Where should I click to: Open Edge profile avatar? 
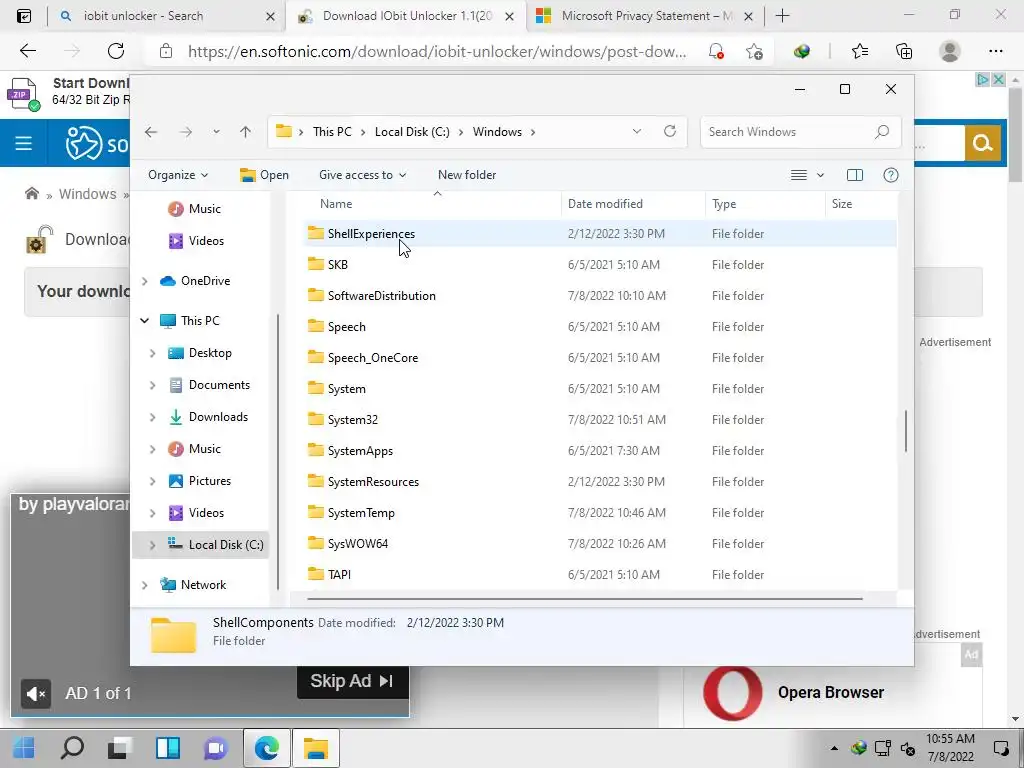coord(950,51)
